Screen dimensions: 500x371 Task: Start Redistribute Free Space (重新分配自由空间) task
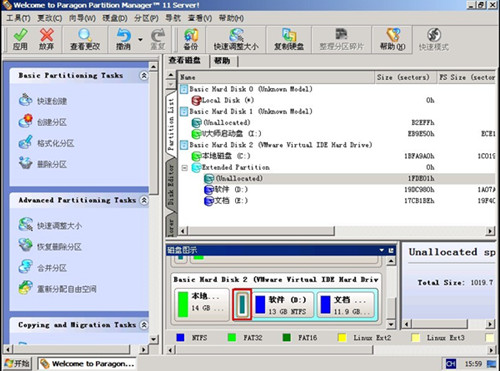click(x=58, y=289)
